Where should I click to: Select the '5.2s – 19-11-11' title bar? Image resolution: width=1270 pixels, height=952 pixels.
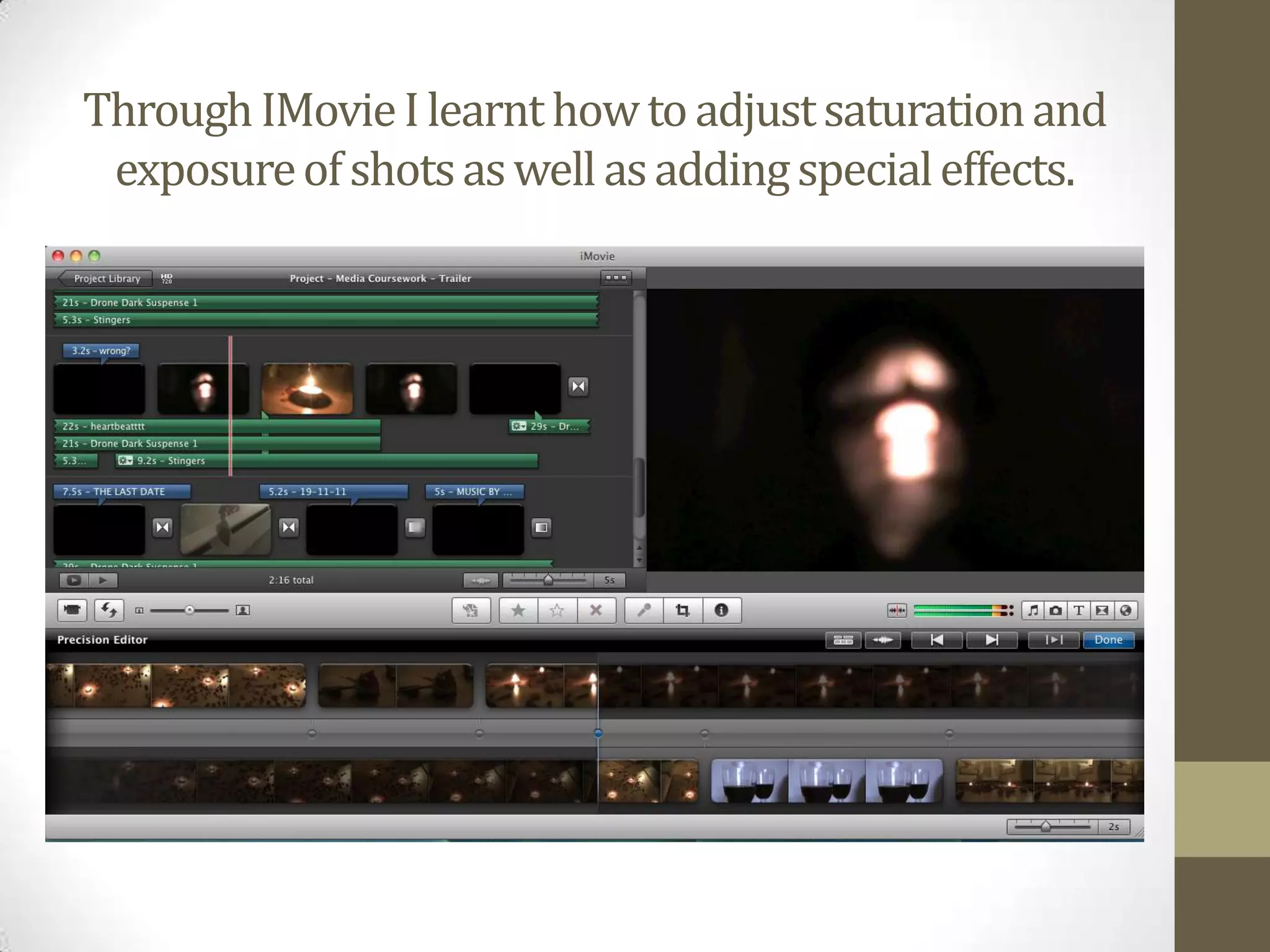334,491
